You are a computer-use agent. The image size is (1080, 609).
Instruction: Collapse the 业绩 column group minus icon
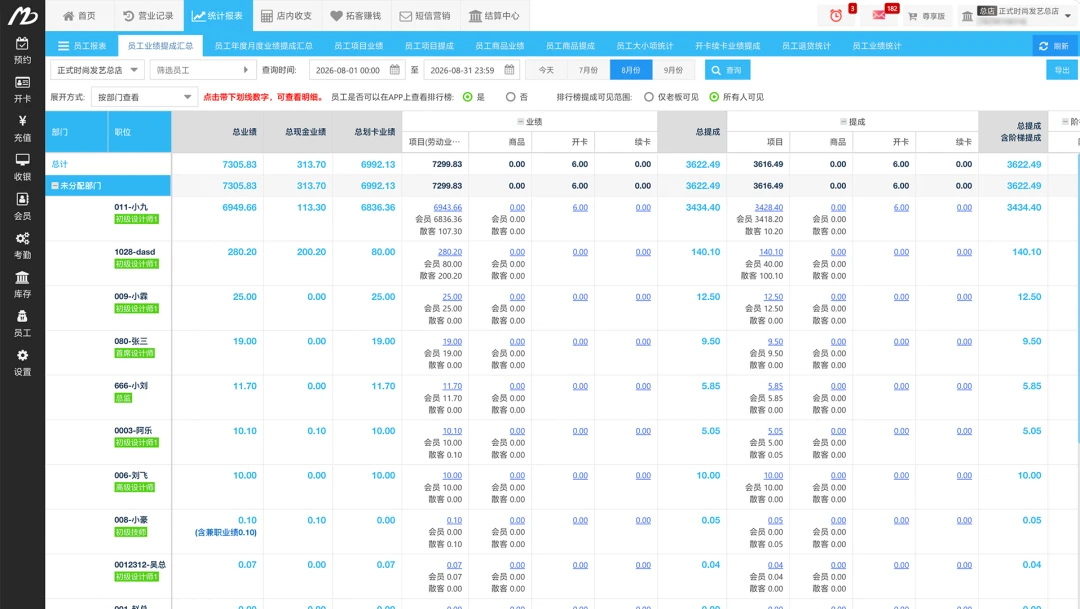pos(521,121)
